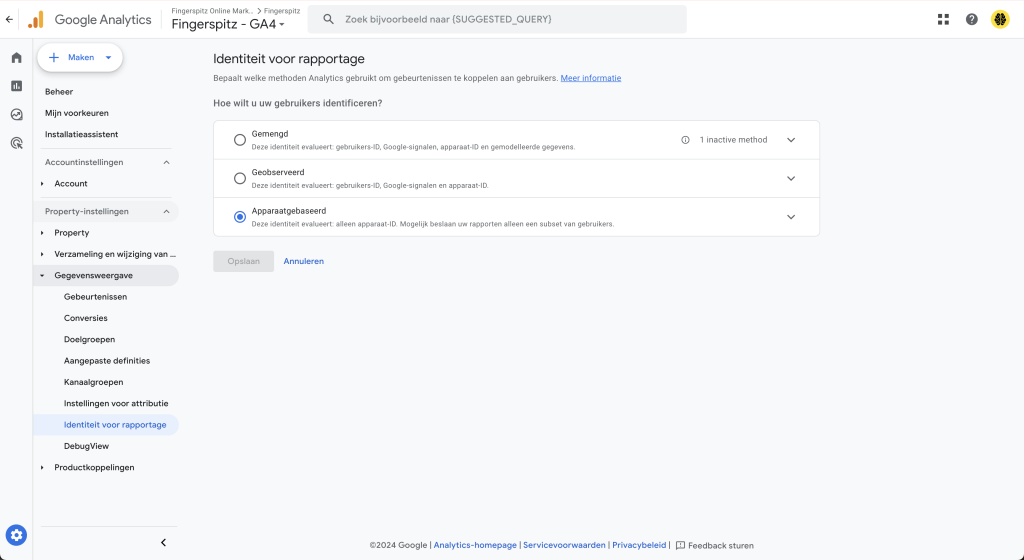Open the user account avatar
Image resolution: width=1024 pixels, height=560 pixels.
click(x=1000, y=20)
